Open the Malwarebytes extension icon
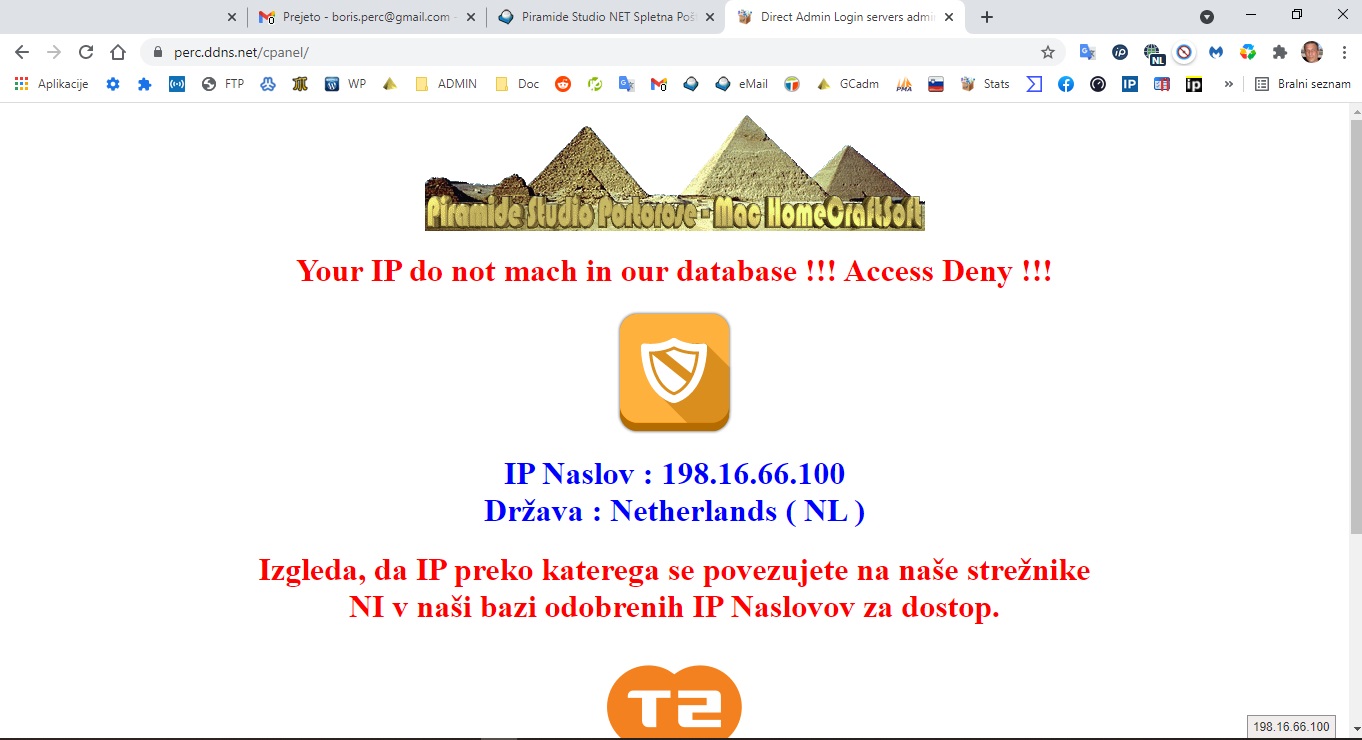The image size is (1362, 740). point(1216,52)
